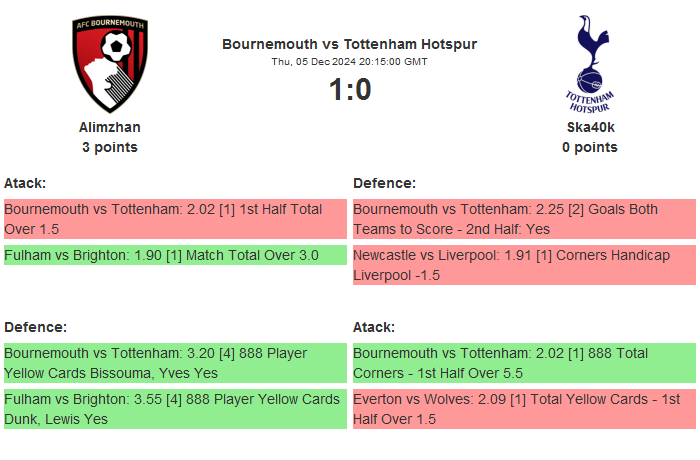The width and height of the screenshot is (700, 460).
Task: Select the 888 Total Corners 1st Half bet
Action: [523, 363]
